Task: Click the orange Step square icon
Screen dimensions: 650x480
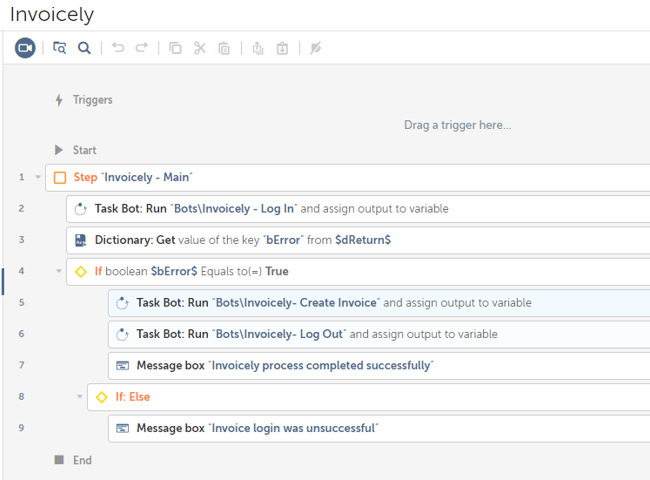Action: coord(60,177)
